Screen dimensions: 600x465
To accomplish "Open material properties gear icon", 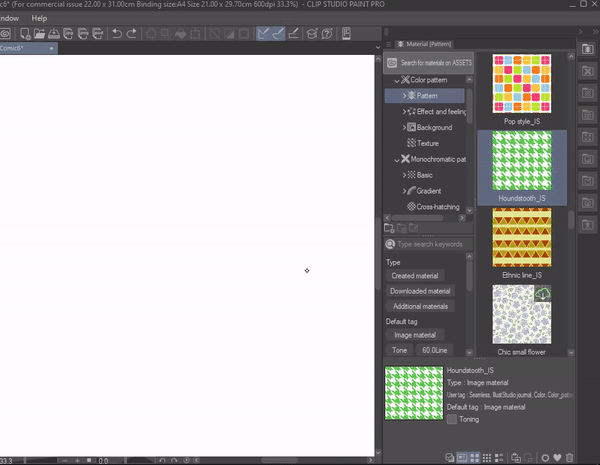I will click(x=545, y=458).
